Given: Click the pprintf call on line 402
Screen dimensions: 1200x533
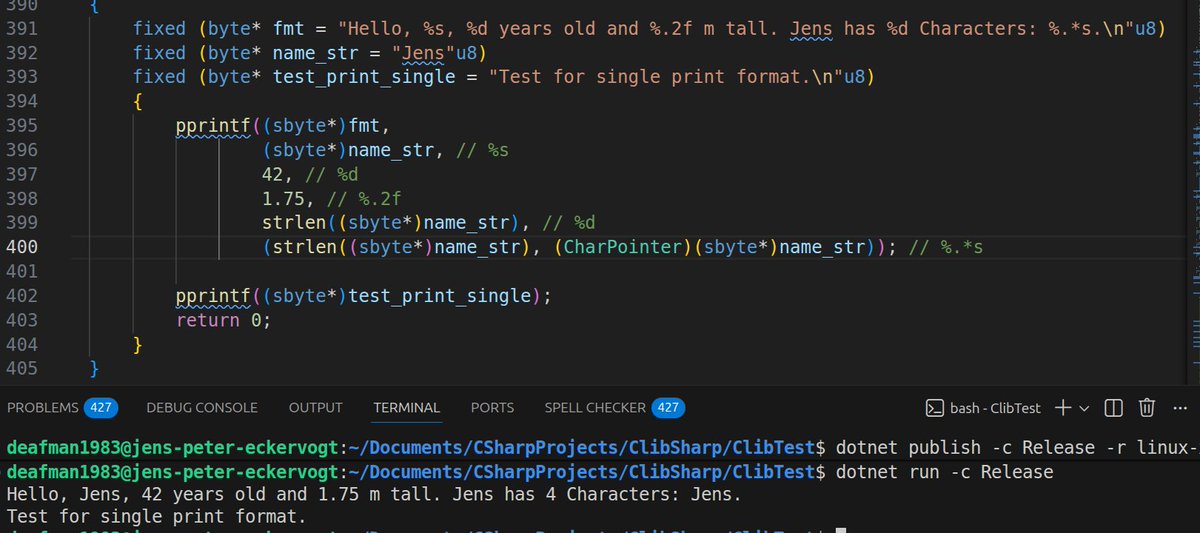Looking at the screenshot, I should [x=214, y=296].
